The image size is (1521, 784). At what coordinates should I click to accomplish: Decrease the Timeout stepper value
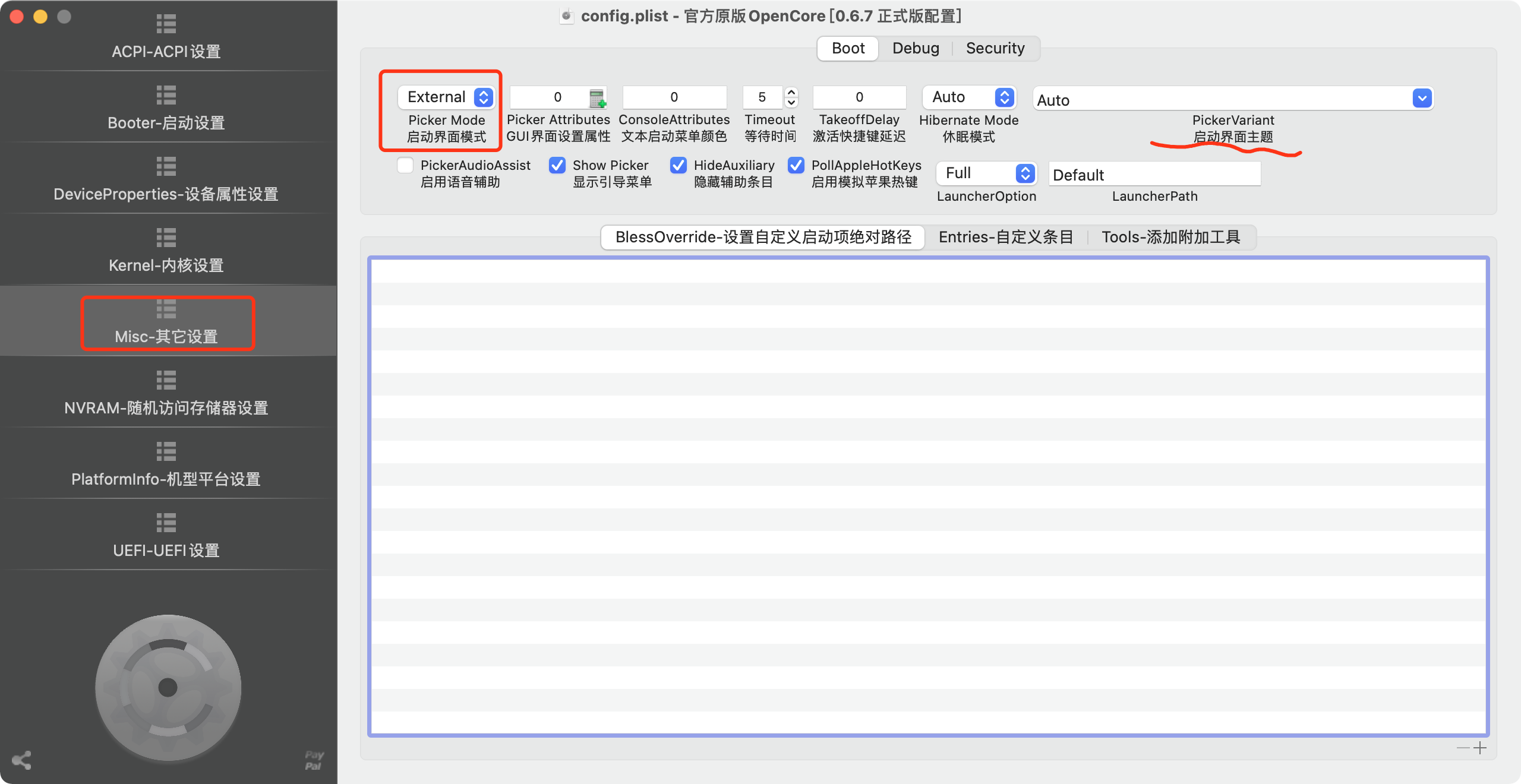(791, 103)
